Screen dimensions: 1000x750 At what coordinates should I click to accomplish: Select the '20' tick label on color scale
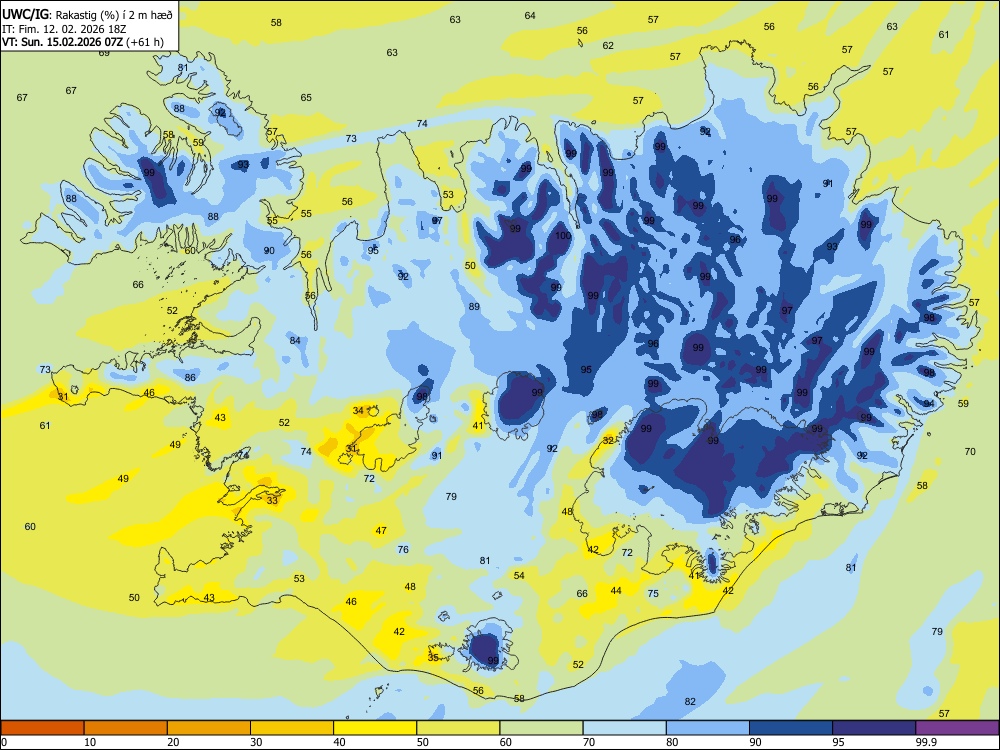173,742
